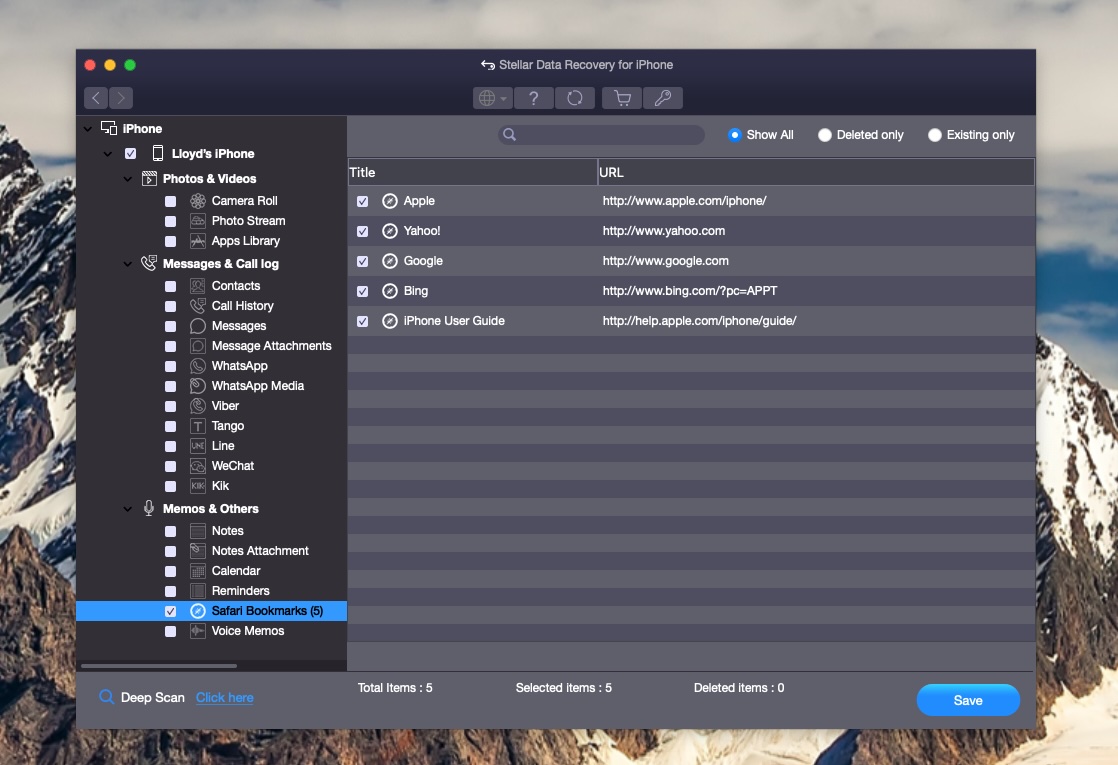Select the http://www.yahoo.com URL cell

[664, 231]
